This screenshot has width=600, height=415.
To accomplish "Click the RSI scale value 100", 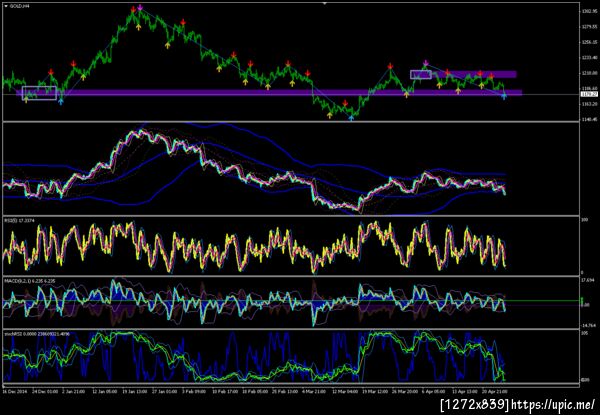I will click(584, 221).
